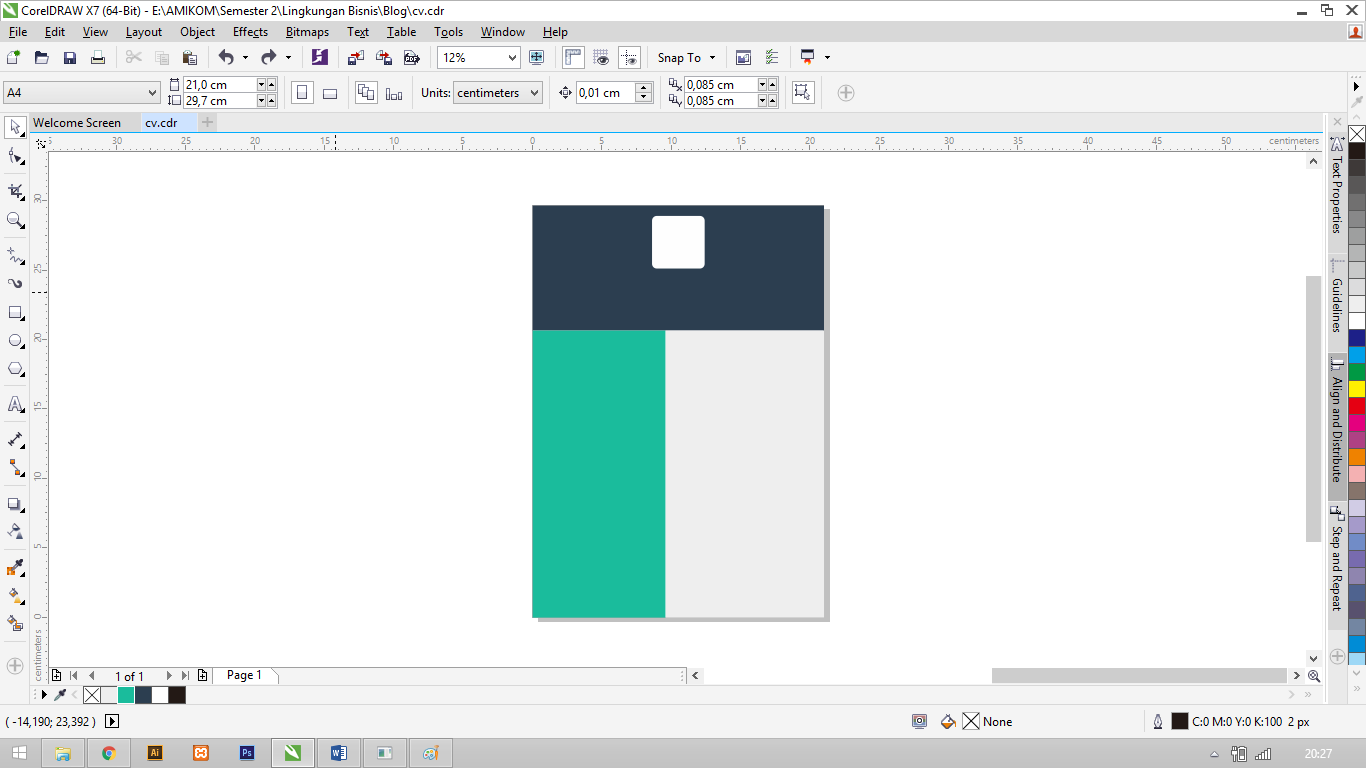Image resolution: width=1366 pixels, height=768 pixels.
Task: Pick the yellow swatch in color palette
Action: [x=1357, y=389]
